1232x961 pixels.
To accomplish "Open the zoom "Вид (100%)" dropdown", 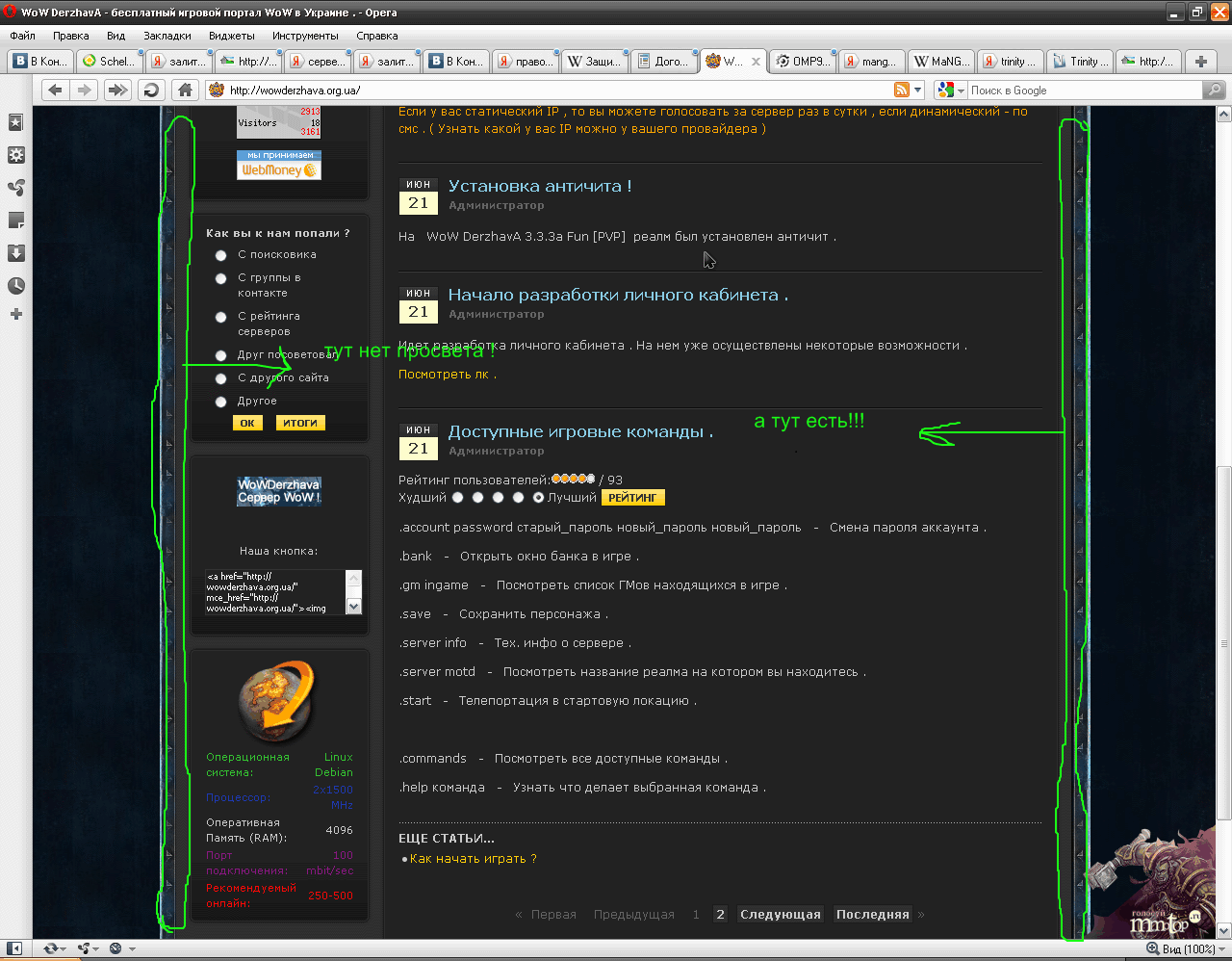I will tap(1219, 948).
